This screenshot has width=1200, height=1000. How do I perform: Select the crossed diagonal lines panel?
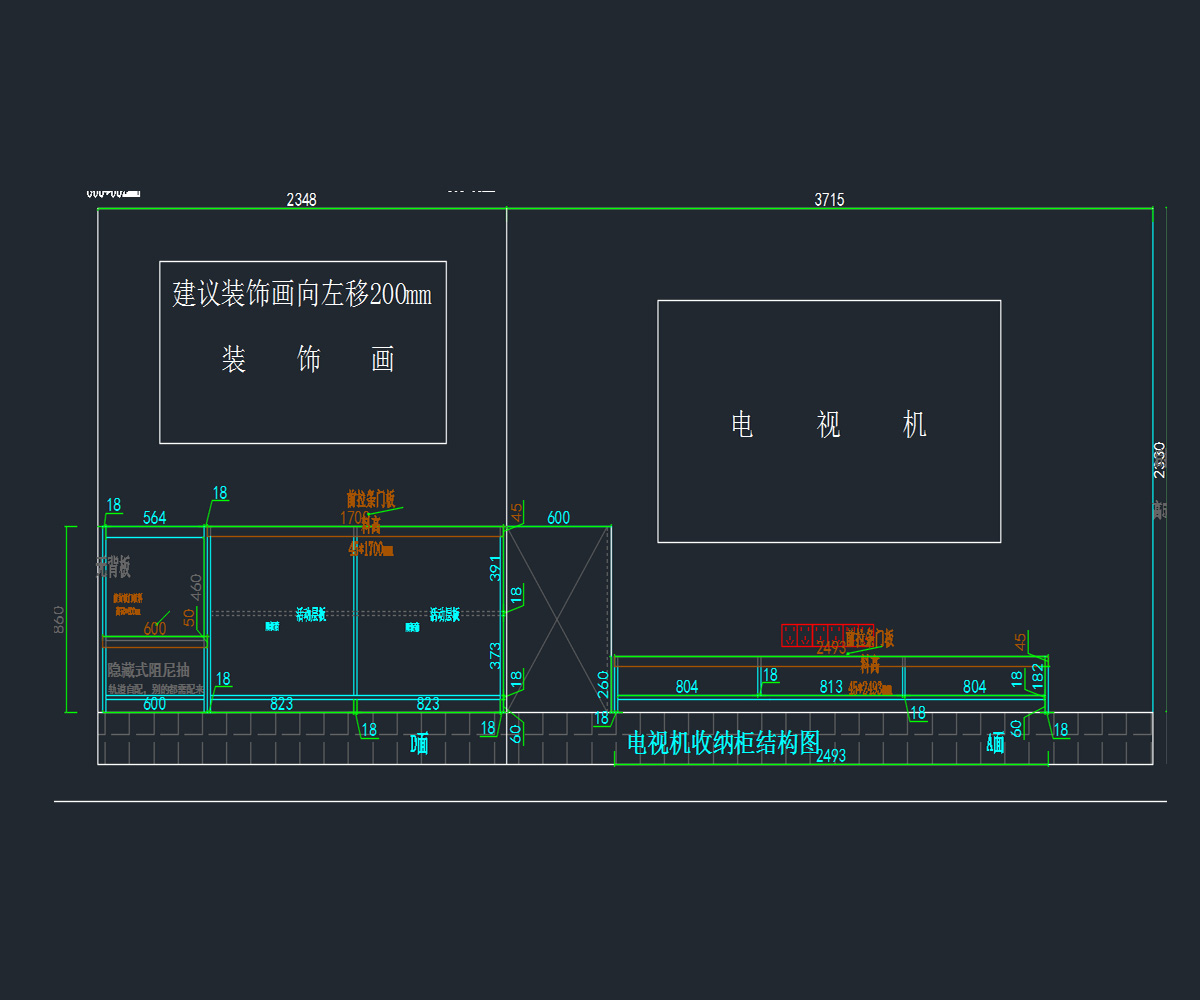pos(559,619)
